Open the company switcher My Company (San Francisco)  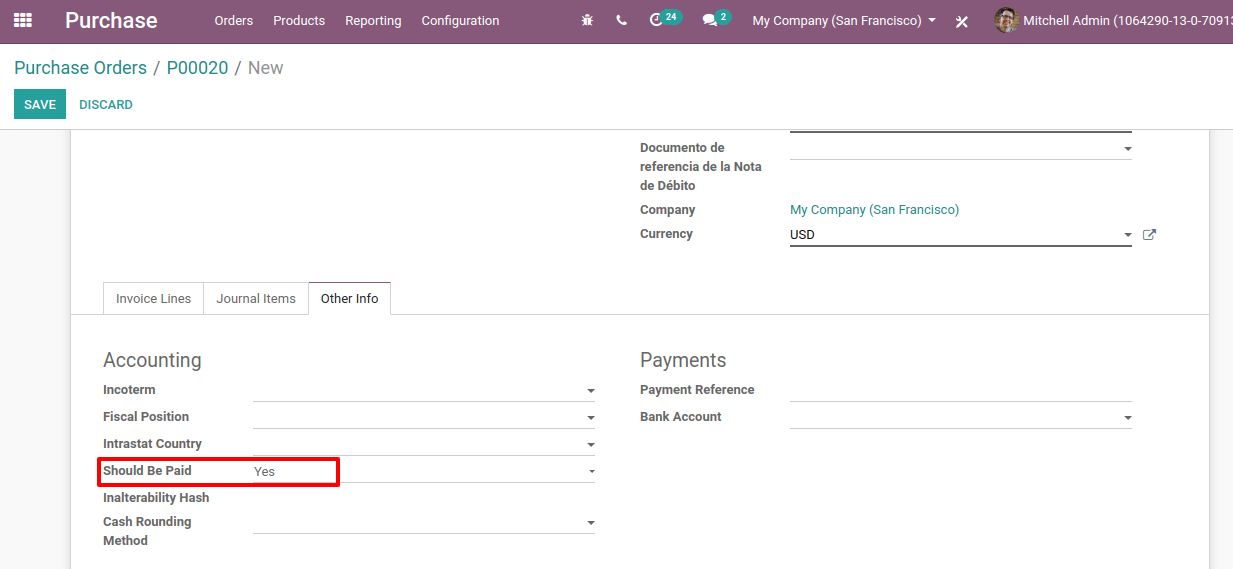[x=844, y=20]
